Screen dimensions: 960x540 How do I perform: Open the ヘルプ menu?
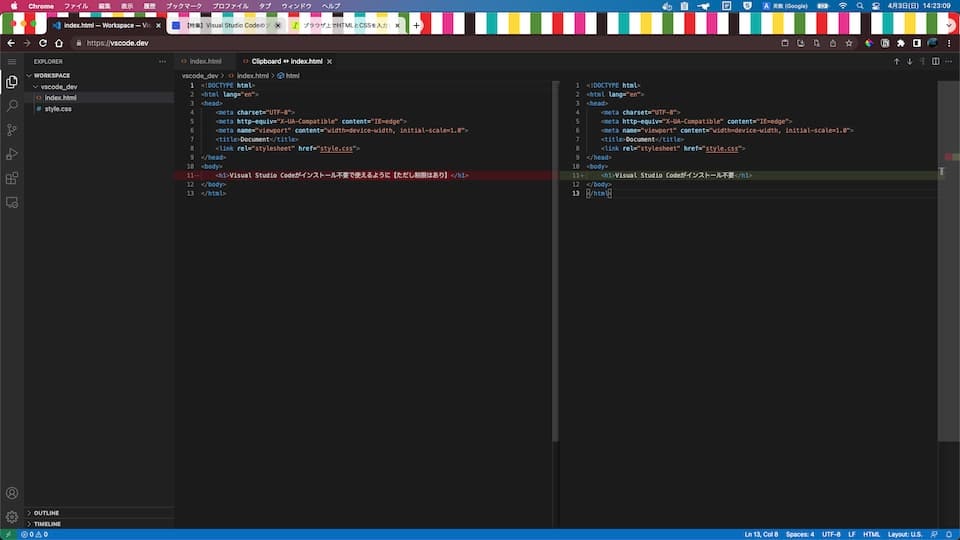click(x=331, y=6)
